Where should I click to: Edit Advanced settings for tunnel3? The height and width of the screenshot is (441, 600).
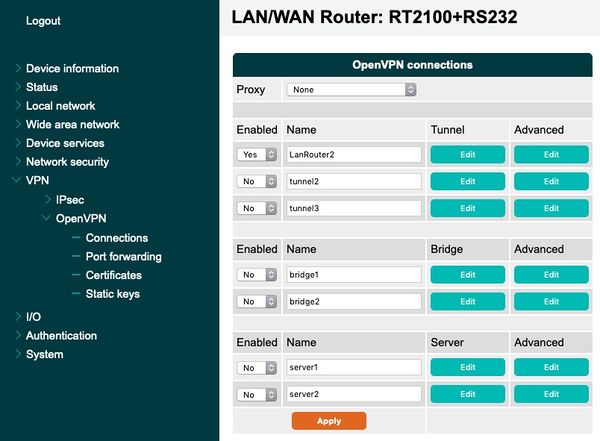tap(551, 208)
